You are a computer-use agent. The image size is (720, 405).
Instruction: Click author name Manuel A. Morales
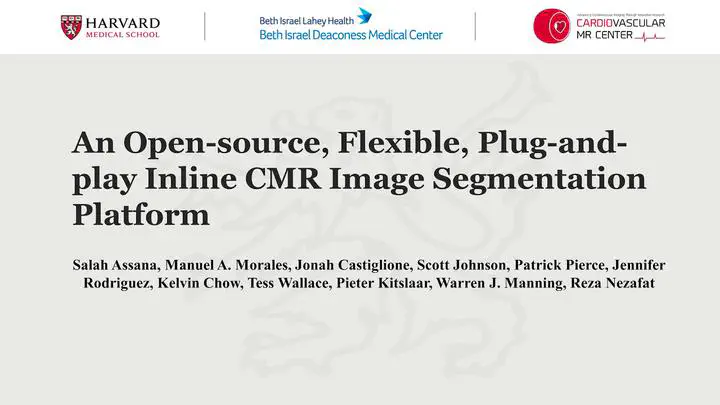tap(227, 265)
